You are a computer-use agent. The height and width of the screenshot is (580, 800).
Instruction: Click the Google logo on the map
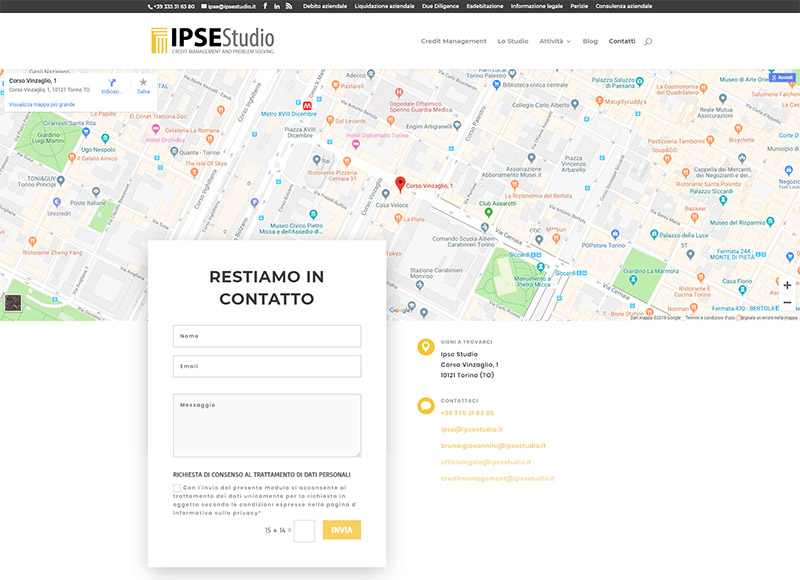pos(399,310)
